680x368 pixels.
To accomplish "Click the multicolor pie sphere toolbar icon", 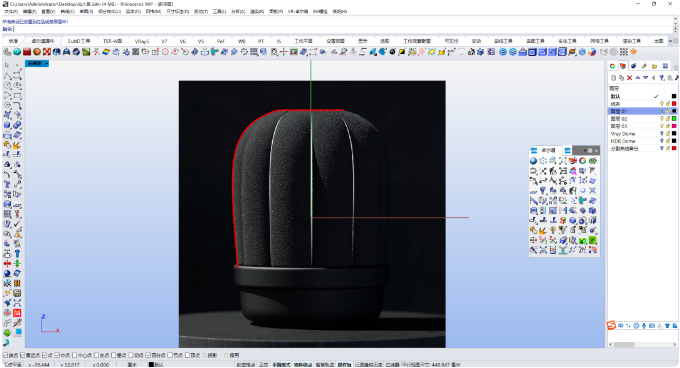I will tap(592, 52).
